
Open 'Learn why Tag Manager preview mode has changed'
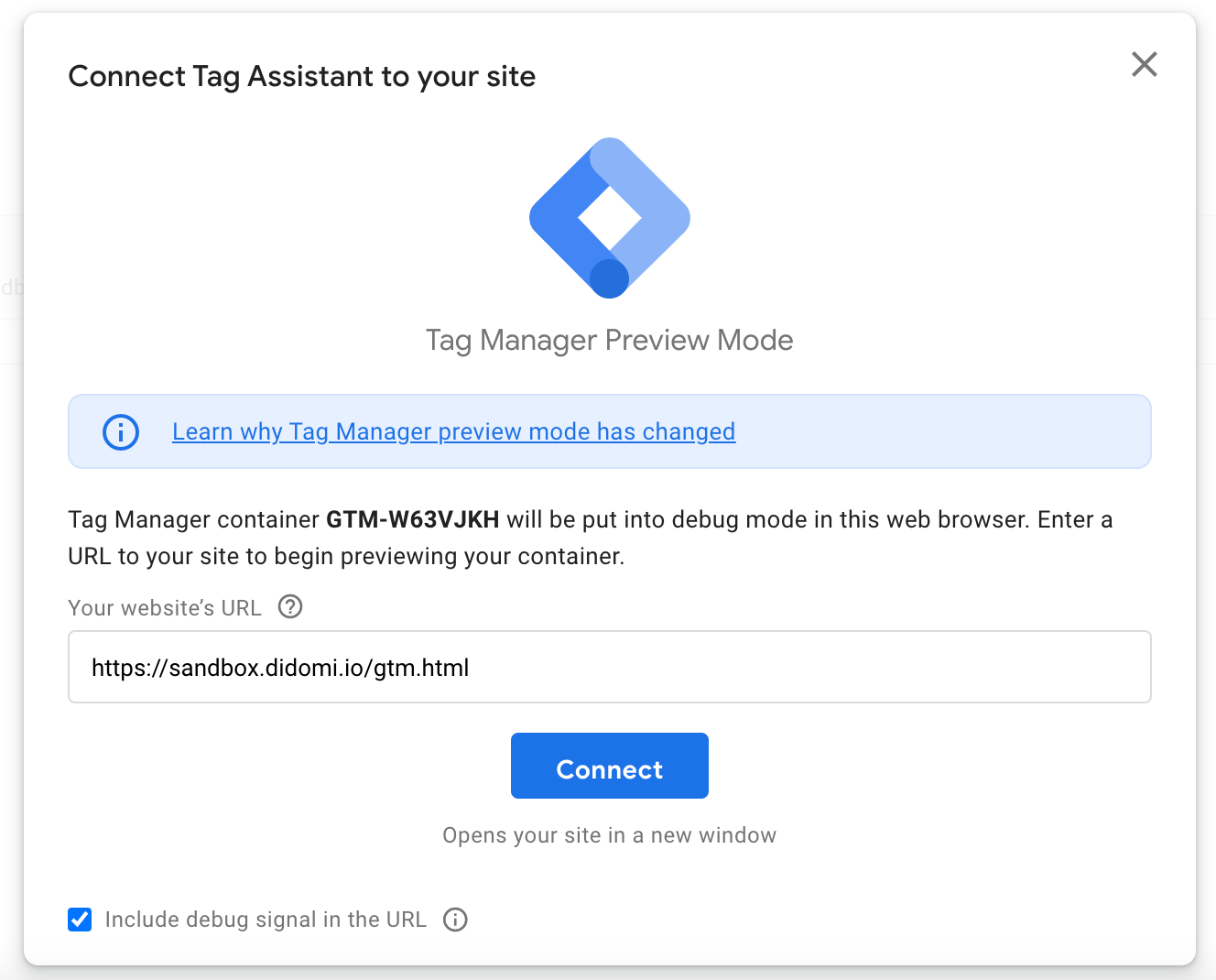[453, 431]
